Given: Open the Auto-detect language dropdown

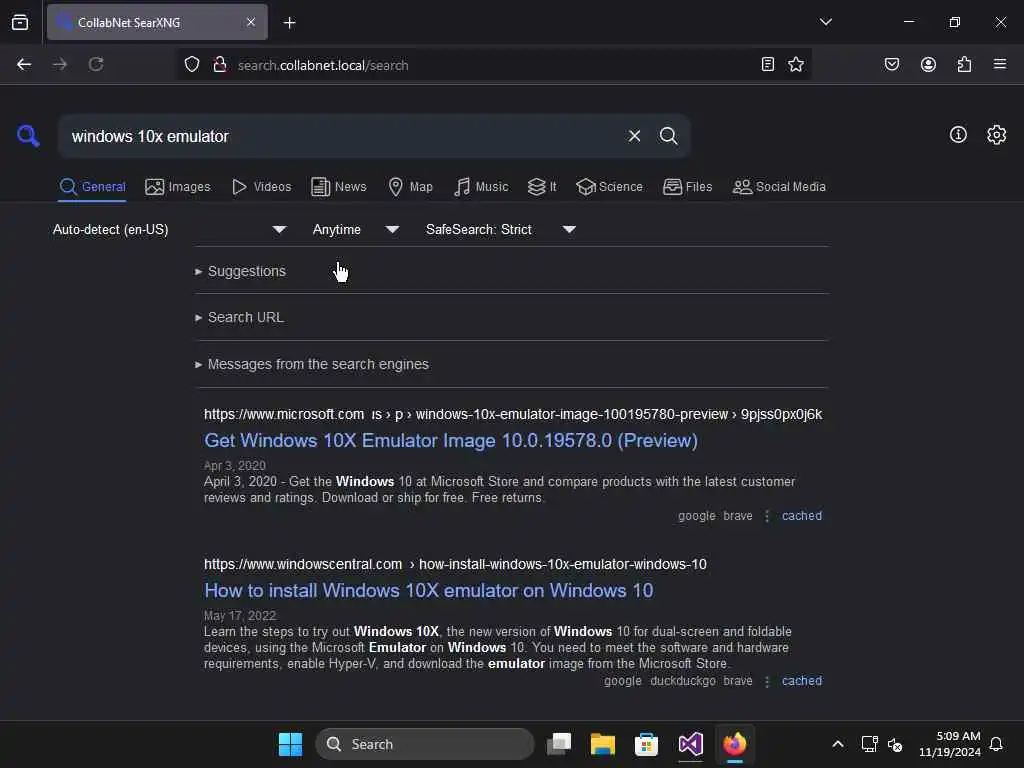Looking at the screenshot, I should tap(170, 229).
